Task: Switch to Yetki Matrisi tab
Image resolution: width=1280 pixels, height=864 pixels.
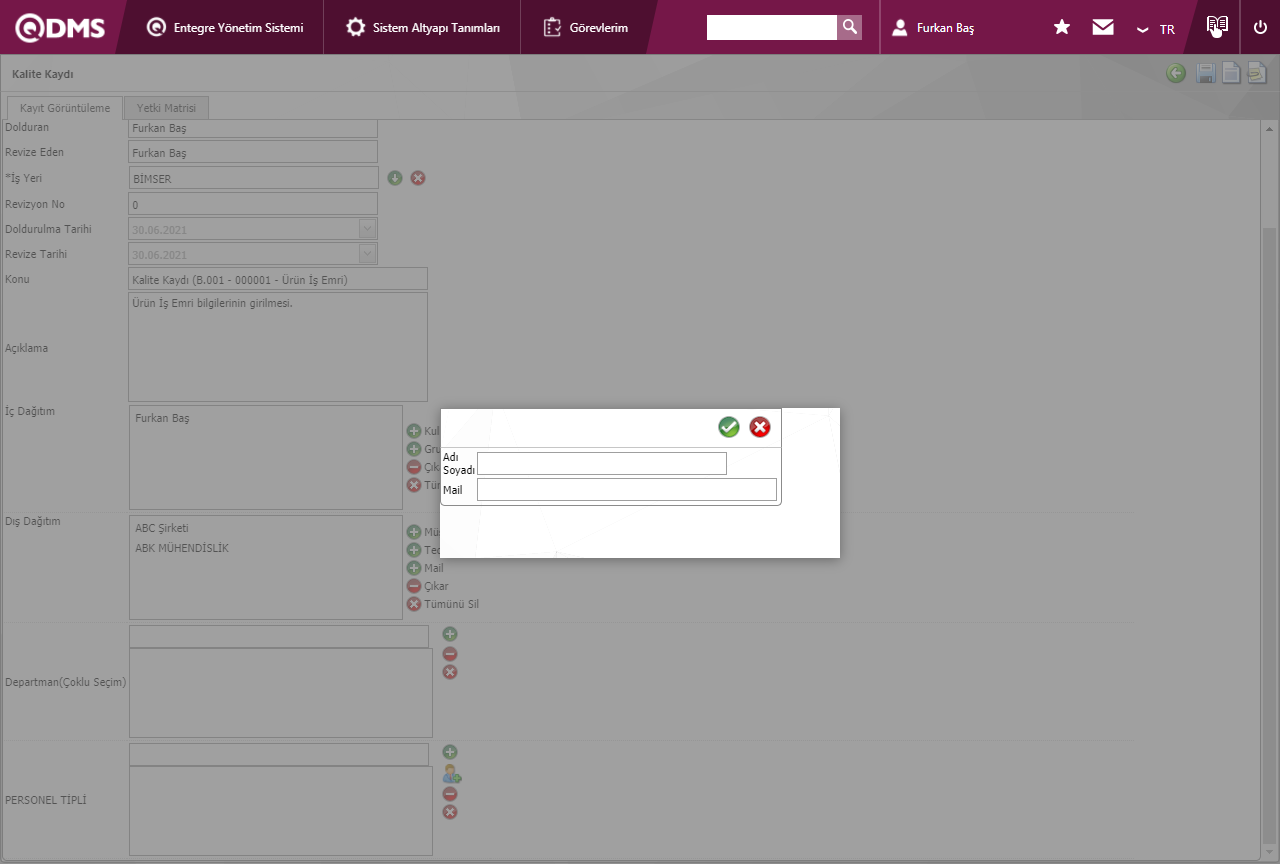Action: click(x=167, y=108)
